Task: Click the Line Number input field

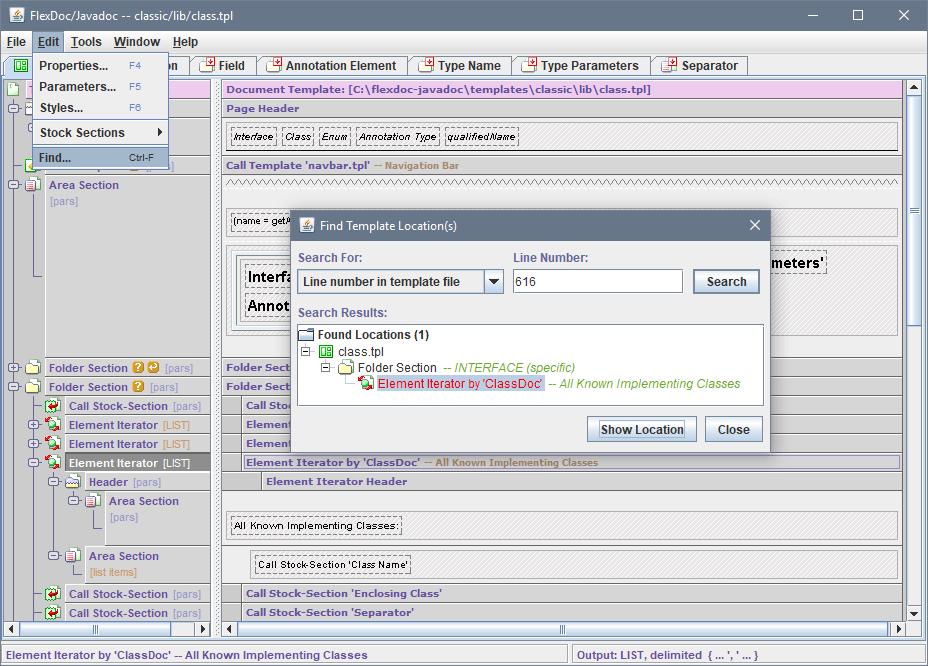Action: click(x=597, y=282)
